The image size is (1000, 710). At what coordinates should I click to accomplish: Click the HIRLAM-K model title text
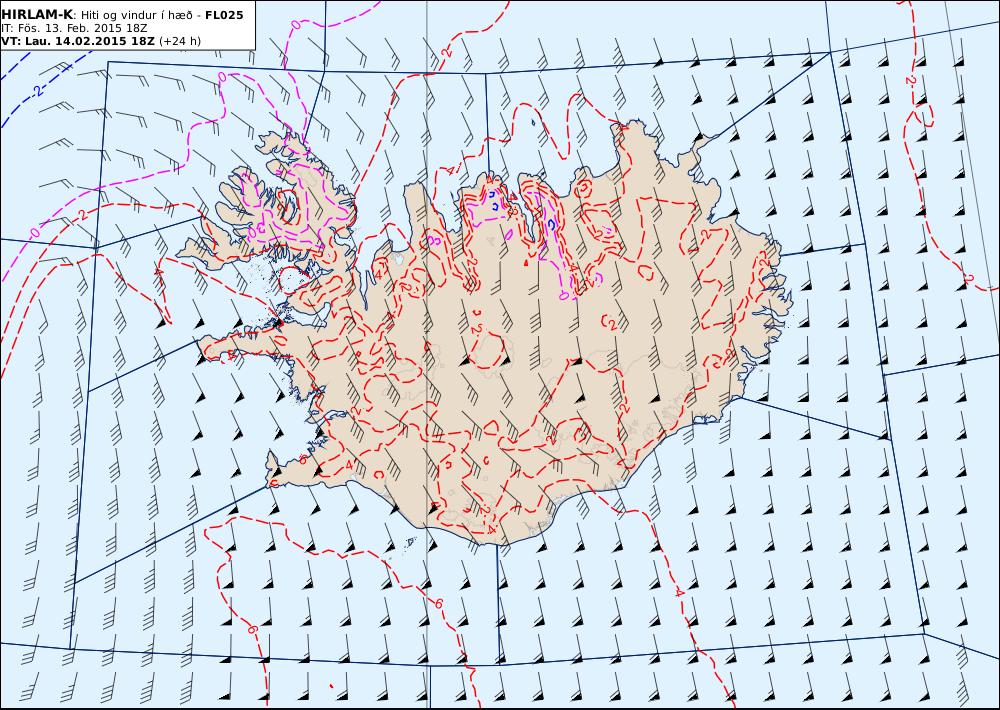37,14
